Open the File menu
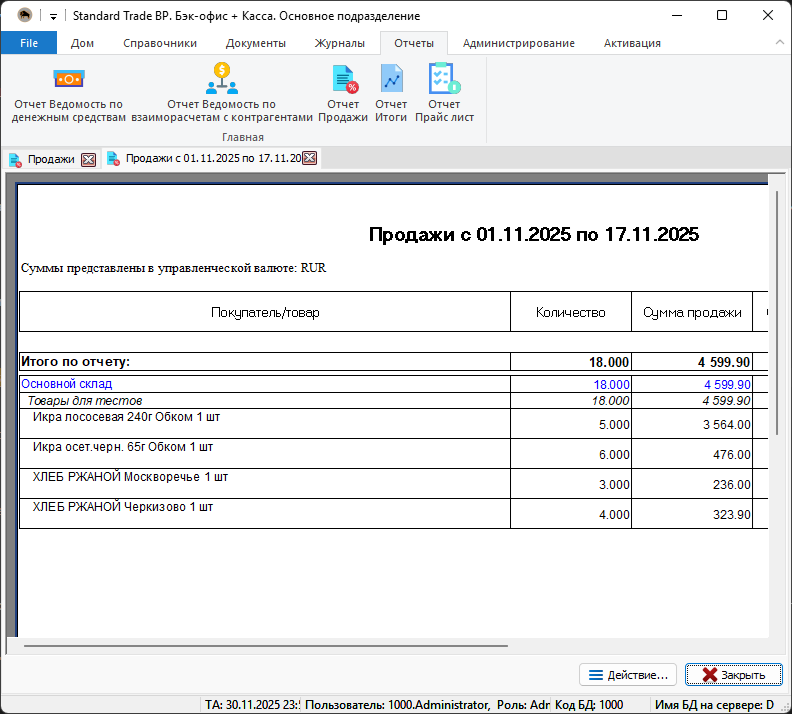The height and width of the screenshot is (714, 792). (x=29, y=43)
